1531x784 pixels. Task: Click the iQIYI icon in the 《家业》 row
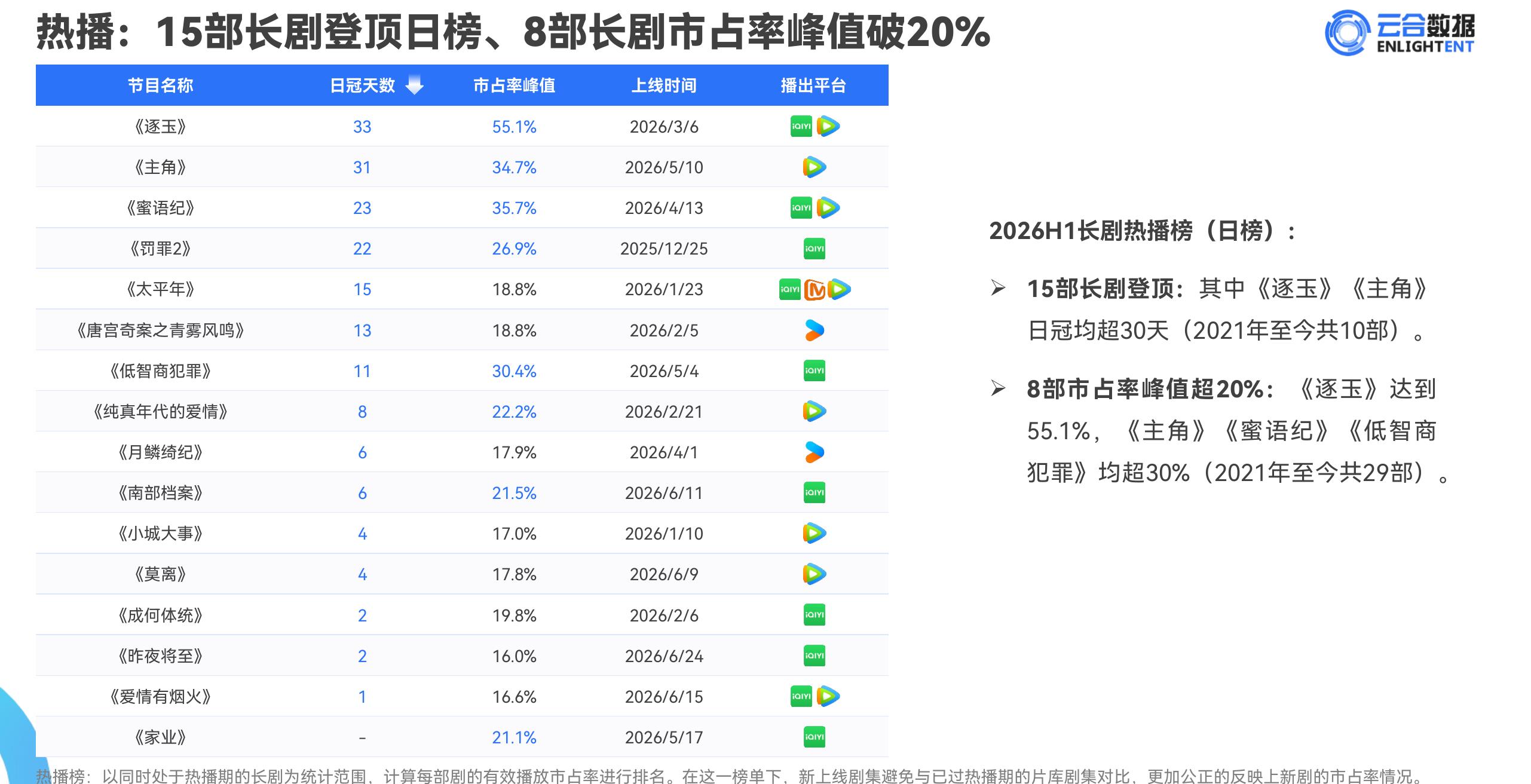point(814,737)
